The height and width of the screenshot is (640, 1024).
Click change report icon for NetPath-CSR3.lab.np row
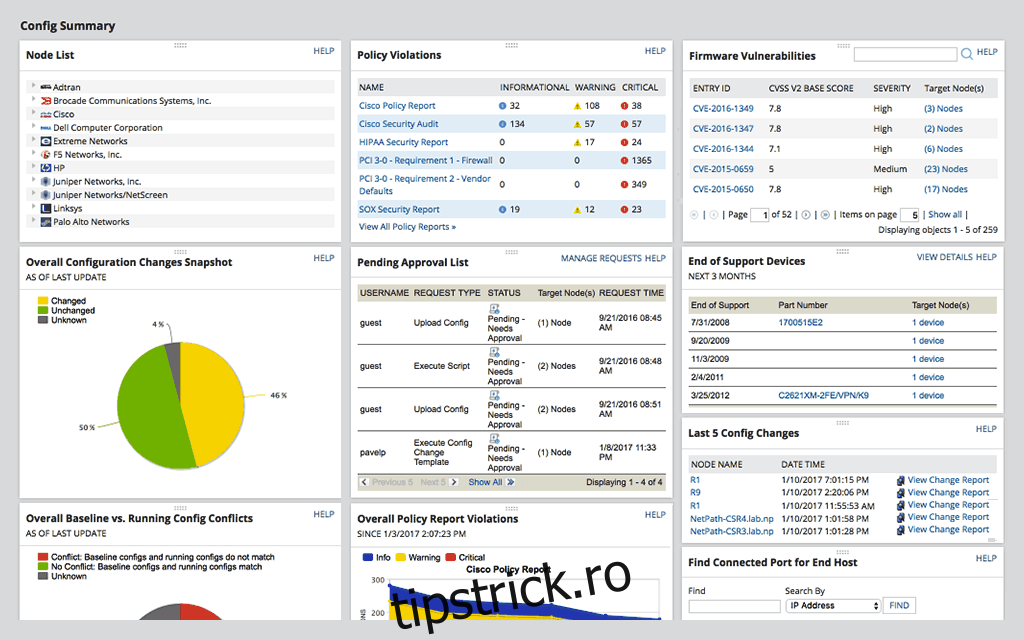[901, 530]
